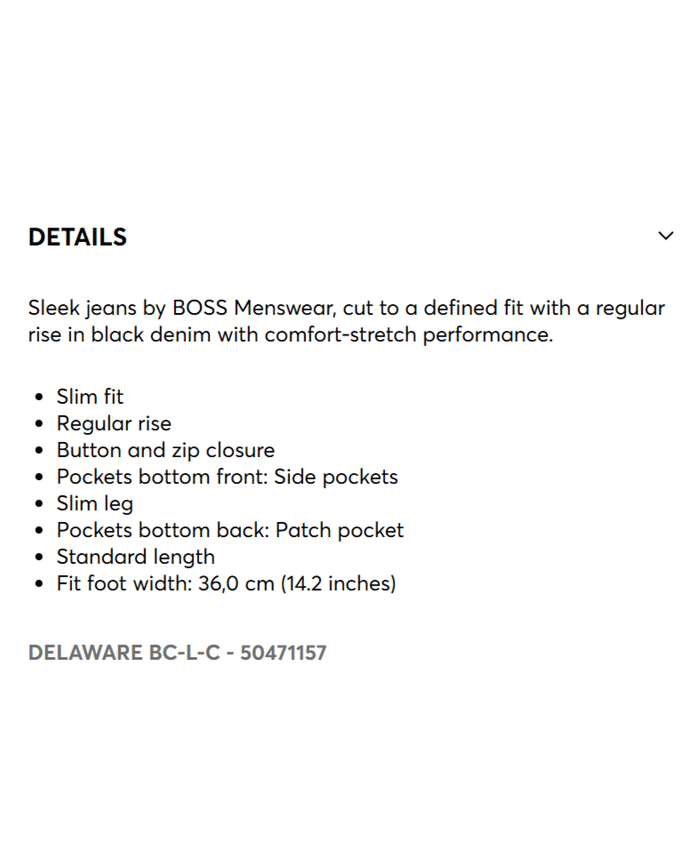
Task: Click the product number 50471157
Action: 283,653
